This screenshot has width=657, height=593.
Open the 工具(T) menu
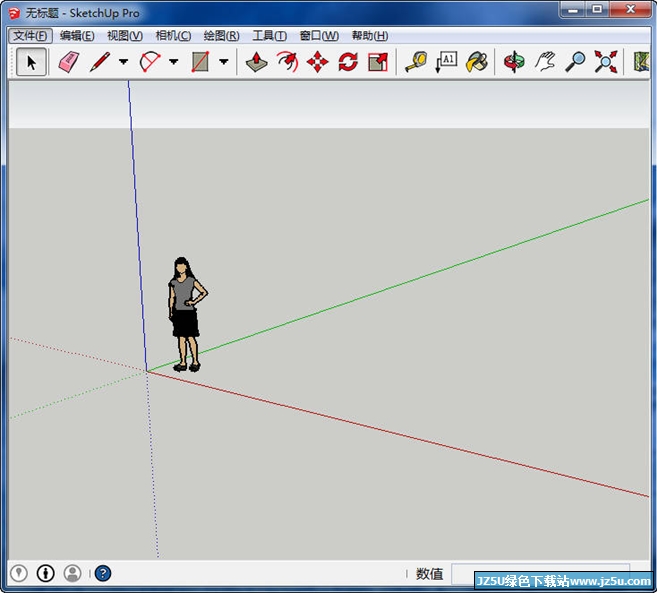coord(269,36)
